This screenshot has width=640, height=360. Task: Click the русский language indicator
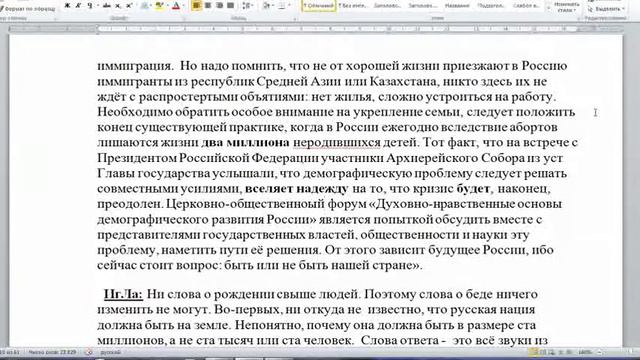(x=110, y=352)
